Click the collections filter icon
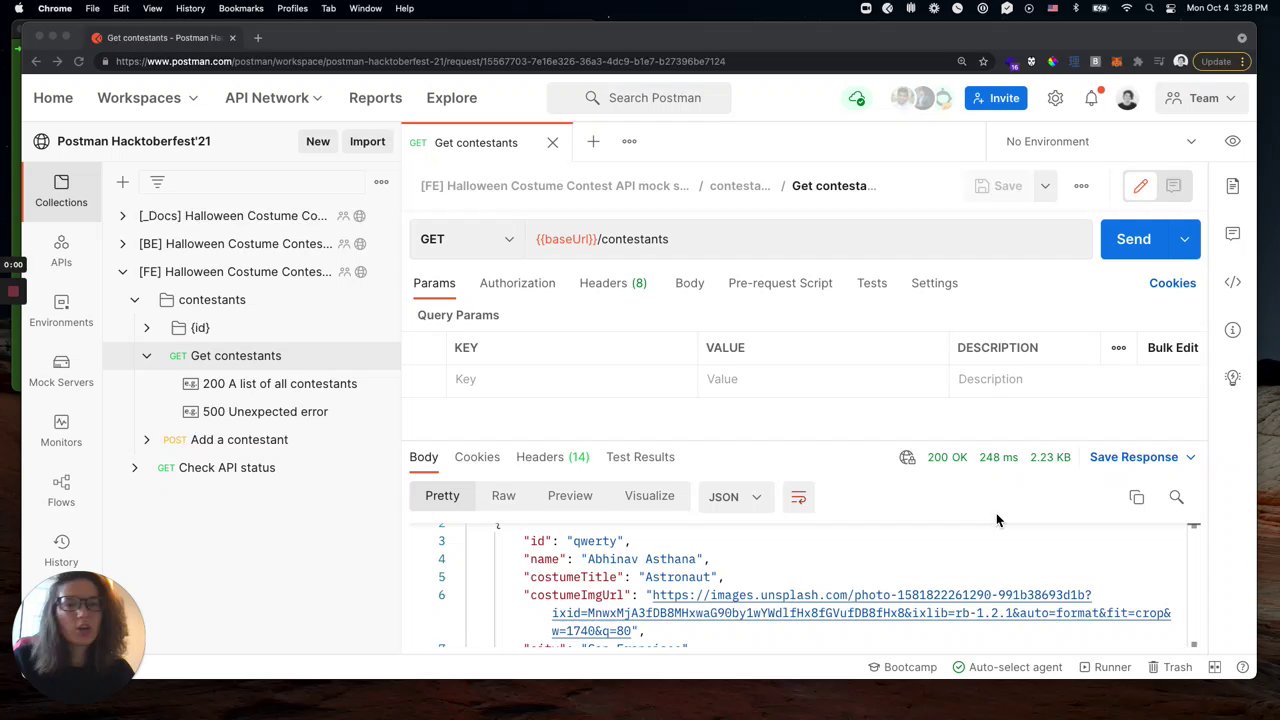This screenshot has width=1280, height=720. (x=157, y=182)
